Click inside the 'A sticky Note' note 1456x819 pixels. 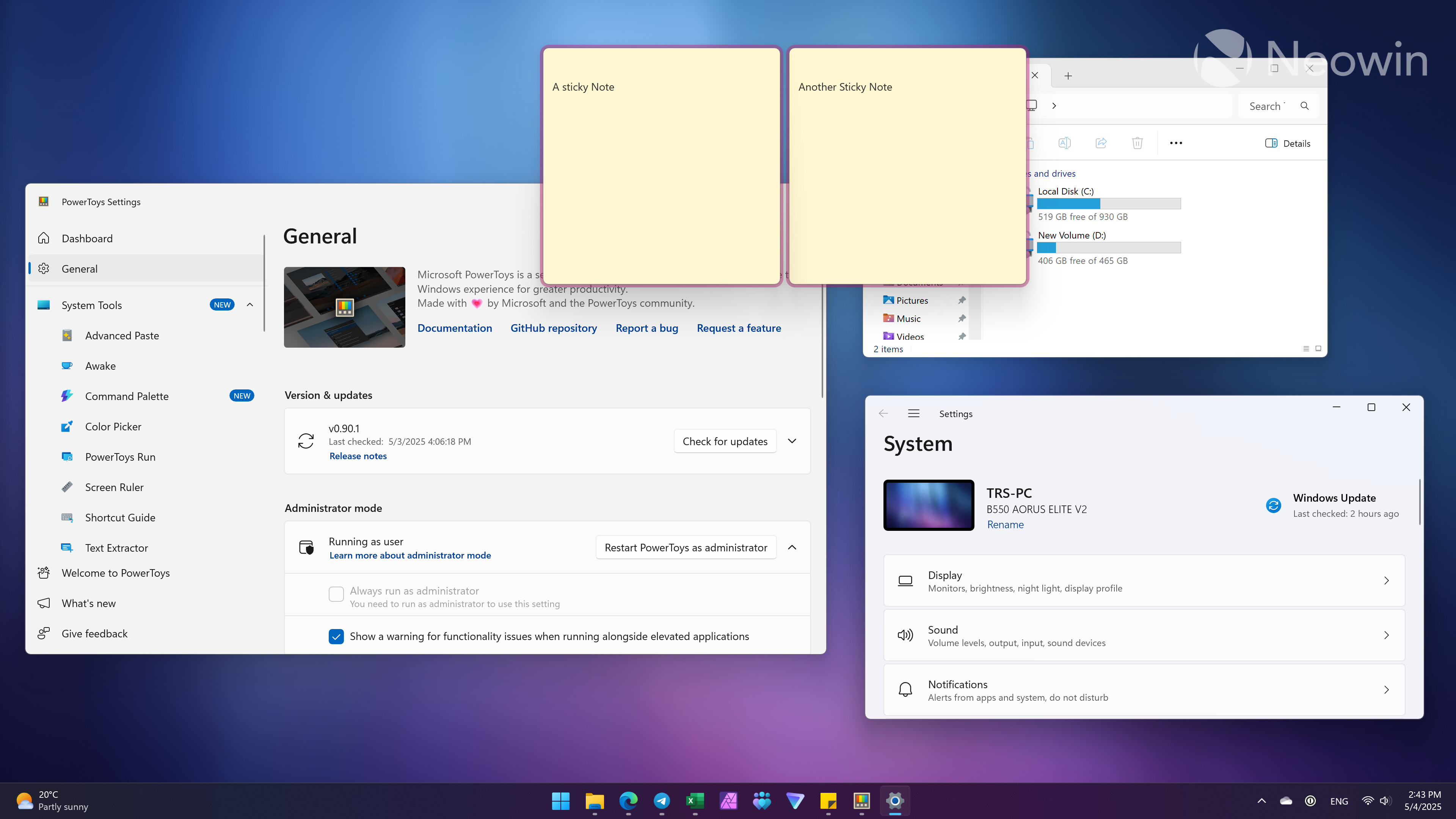click(661, 166)
